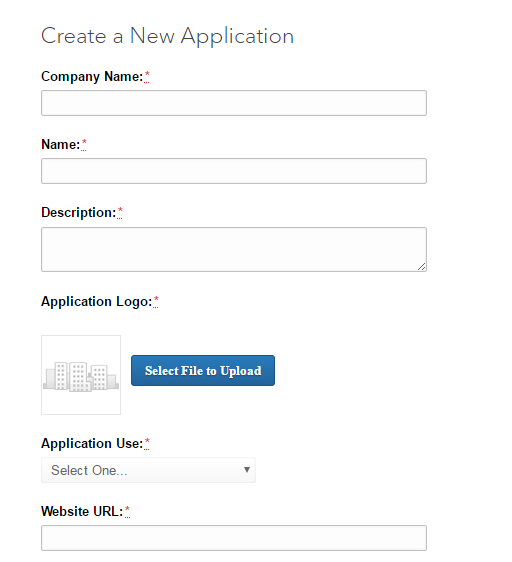Click the required asterisk next to Name
The width and height of the screenshot is (512, 562).
[x=84, y=144]
